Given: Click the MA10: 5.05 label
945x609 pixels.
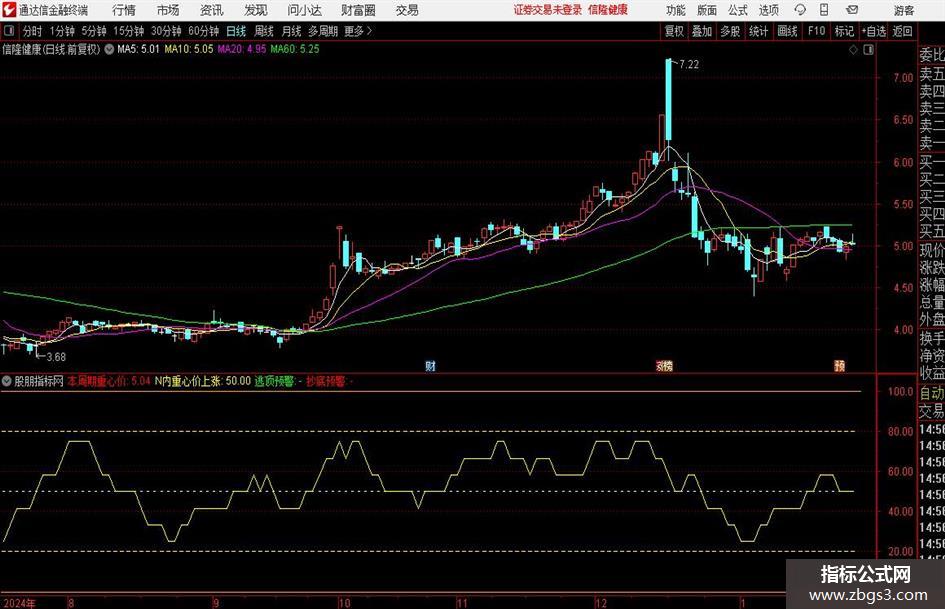Looking at the screenshot, I should (189, 49).
